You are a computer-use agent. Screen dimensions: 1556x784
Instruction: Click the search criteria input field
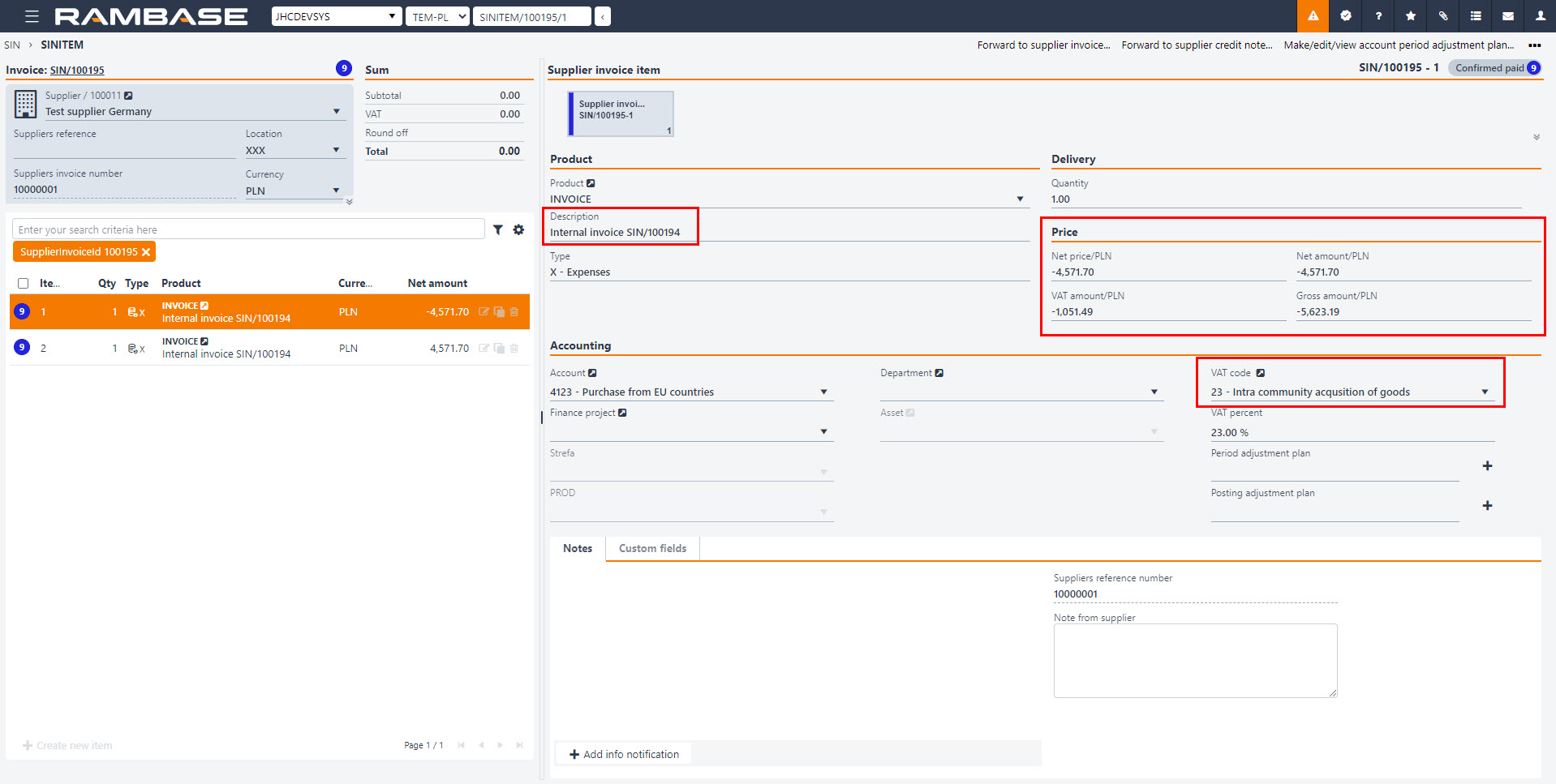[248, 229]
